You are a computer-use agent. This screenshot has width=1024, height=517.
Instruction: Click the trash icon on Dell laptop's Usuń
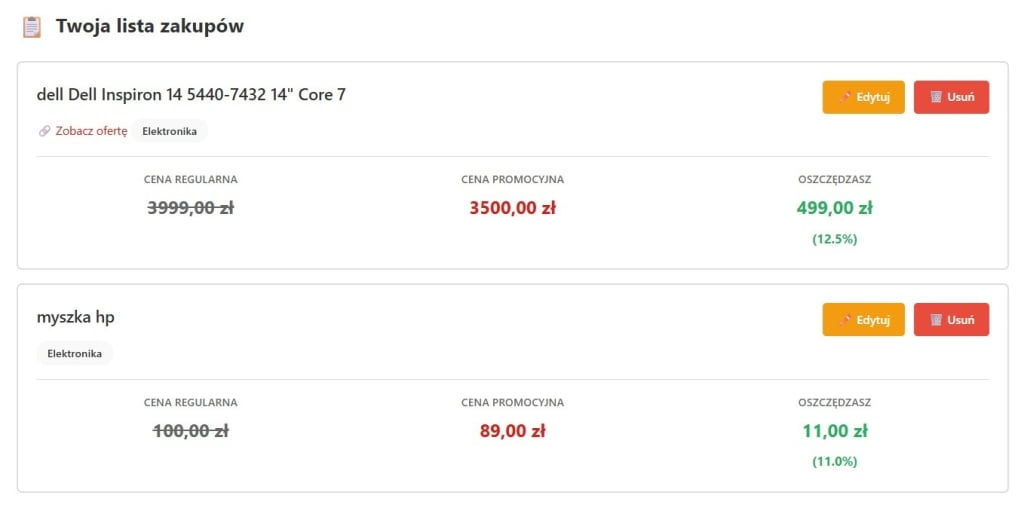click(x=936, y=97)
